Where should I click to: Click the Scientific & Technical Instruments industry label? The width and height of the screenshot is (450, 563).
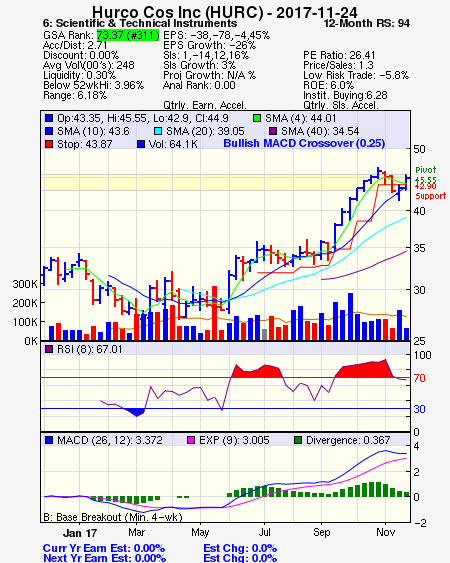[x=146, y=23]
